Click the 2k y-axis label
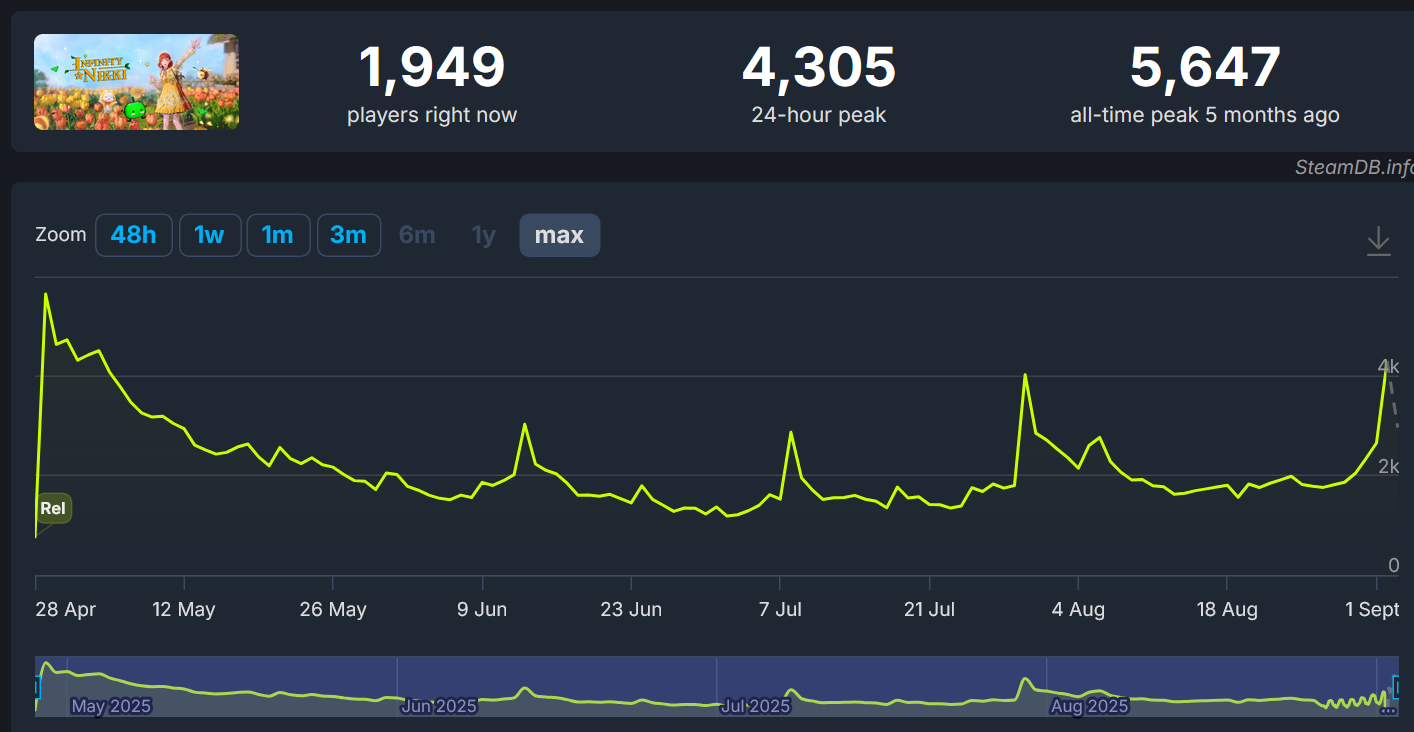 pyautogui.click(x=1388, y=466)
